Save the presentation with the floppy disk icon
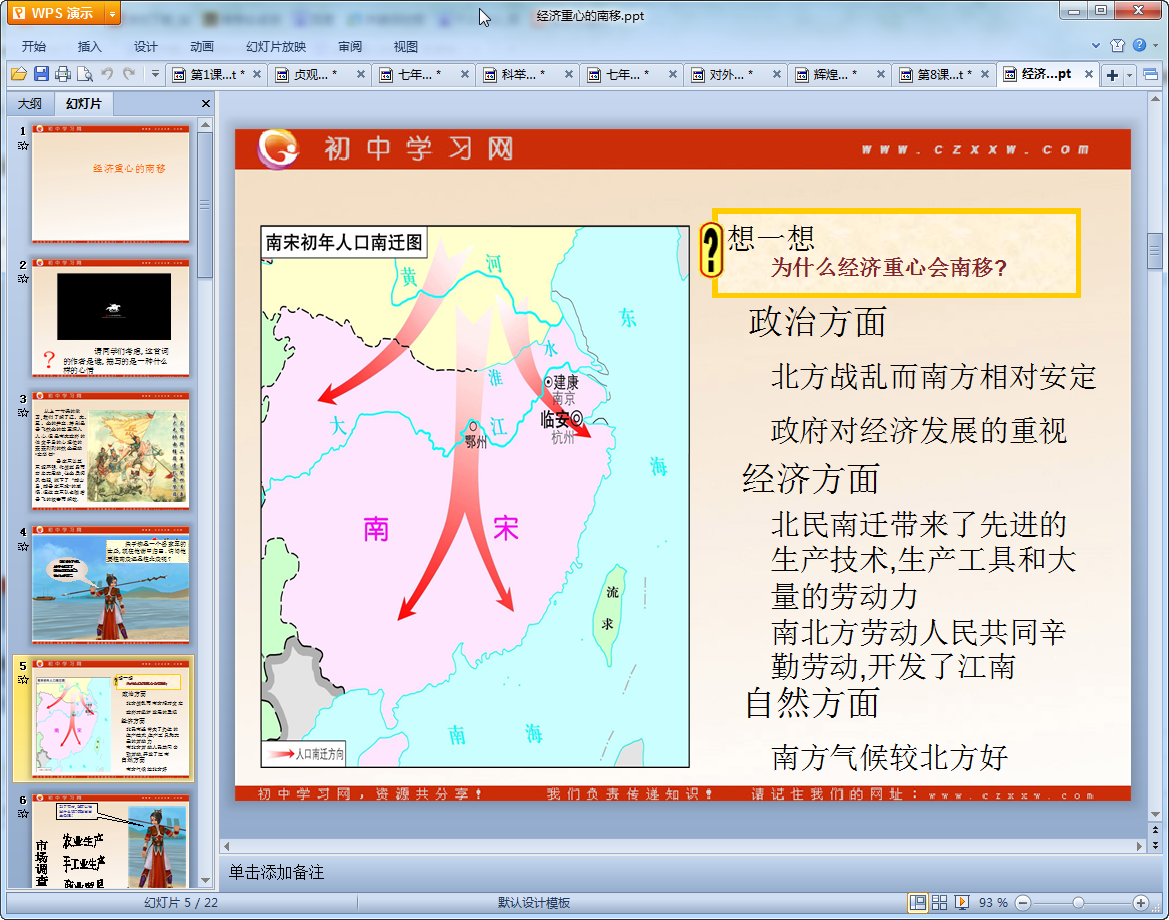The height and width of the screenshot is (920, 1169). tap(41, 74)
